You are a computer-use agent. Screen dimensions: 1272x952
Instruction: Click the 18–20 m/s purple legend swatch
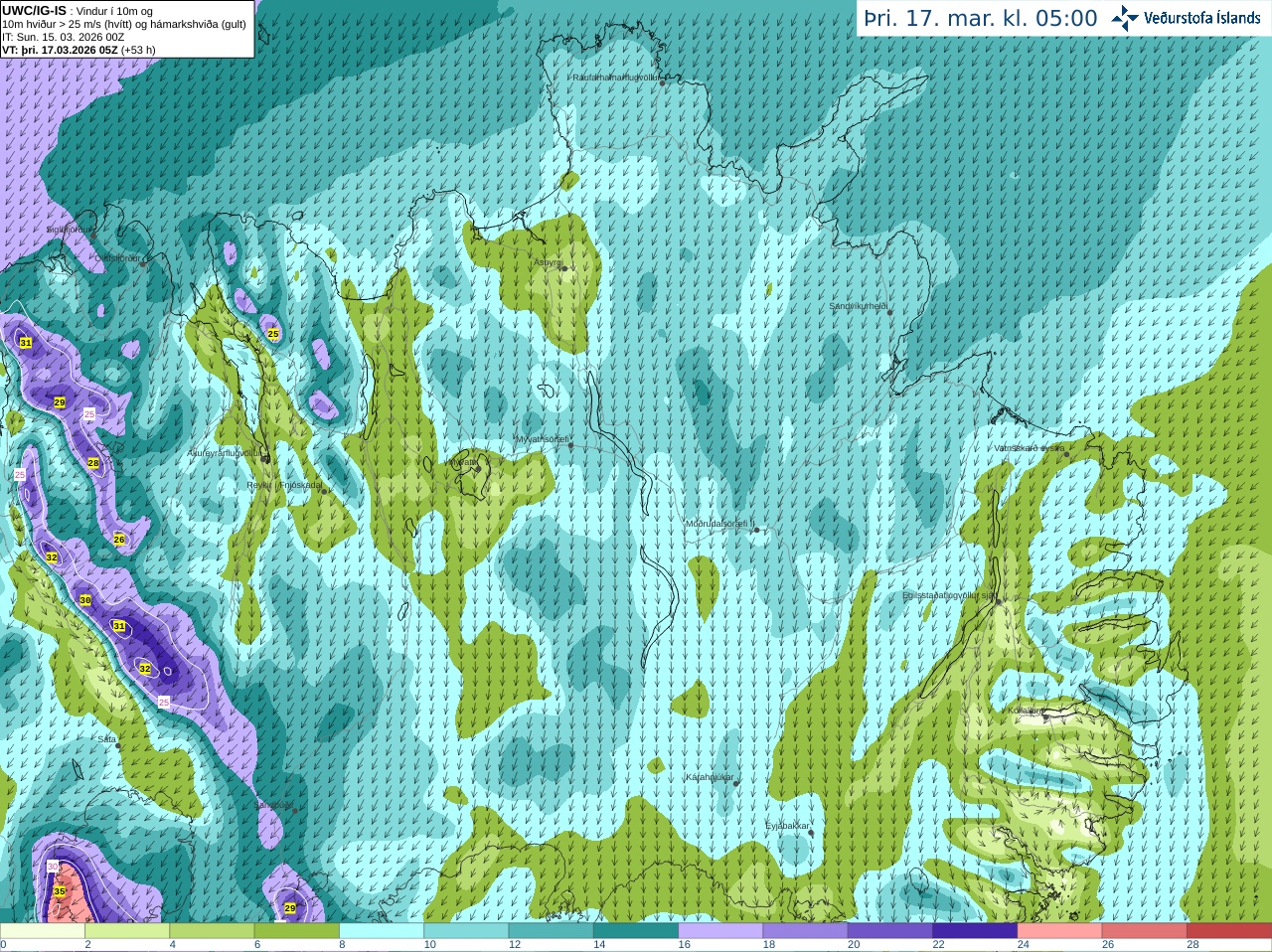[x=806, y=931]
